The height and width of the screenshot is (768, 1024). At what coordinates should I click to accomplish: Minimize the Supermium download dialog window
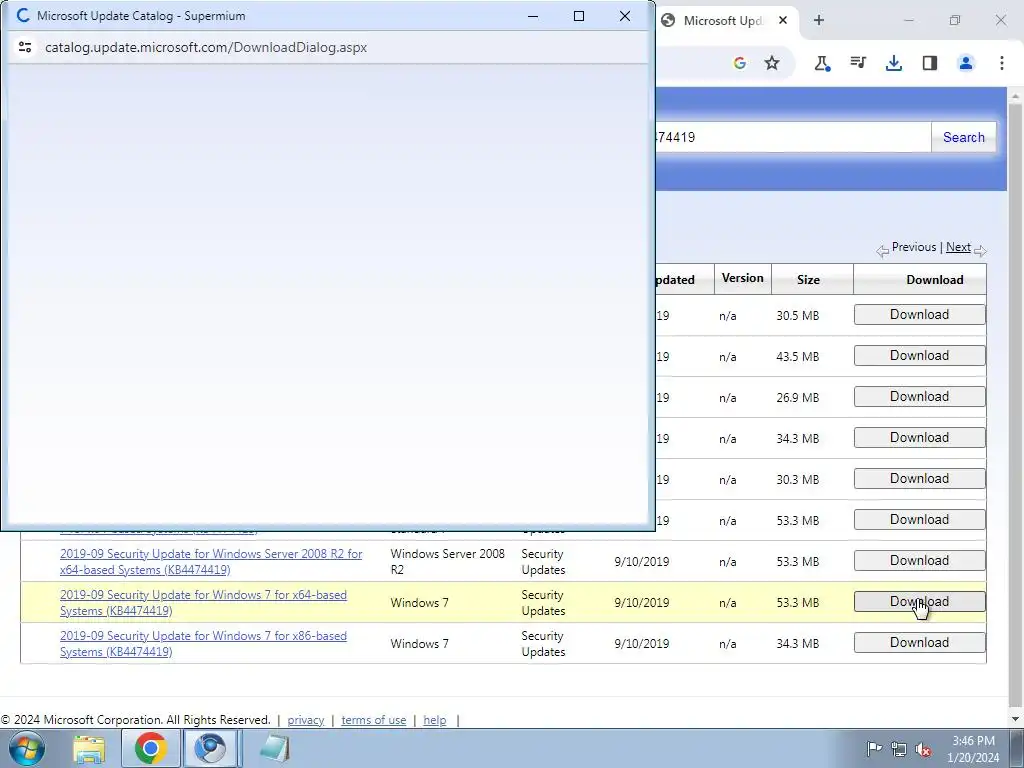click(x=533, y=16)
